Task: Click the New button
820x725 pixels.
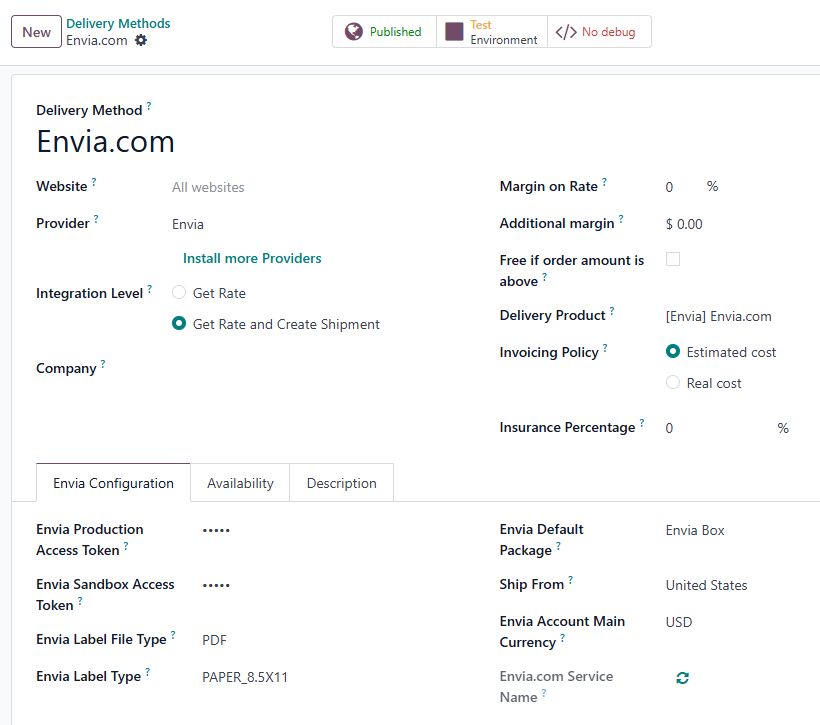Action: pyautogui.click(x=37, y=32)
